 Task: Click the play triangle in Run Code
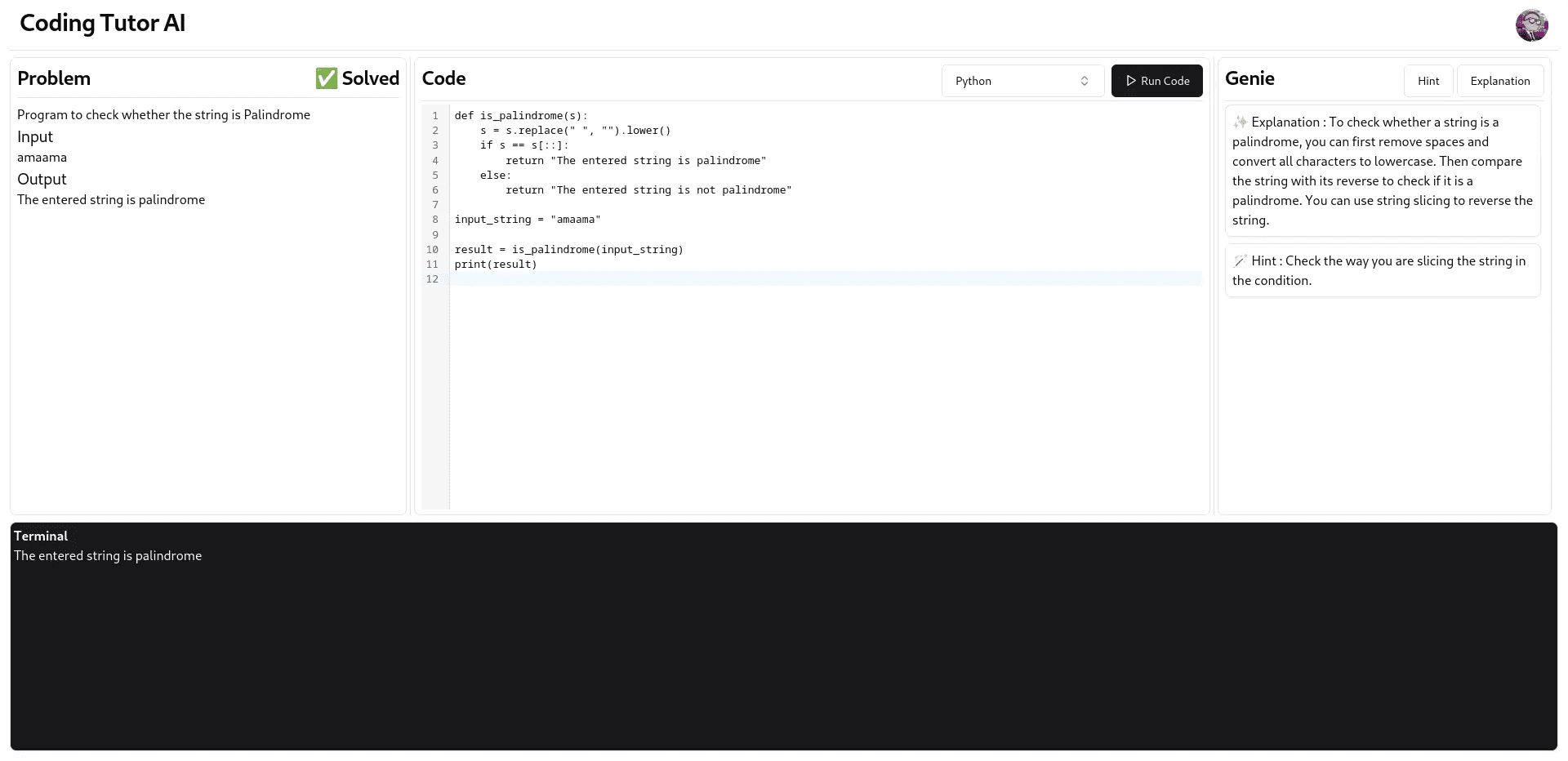click(1131, 81)
